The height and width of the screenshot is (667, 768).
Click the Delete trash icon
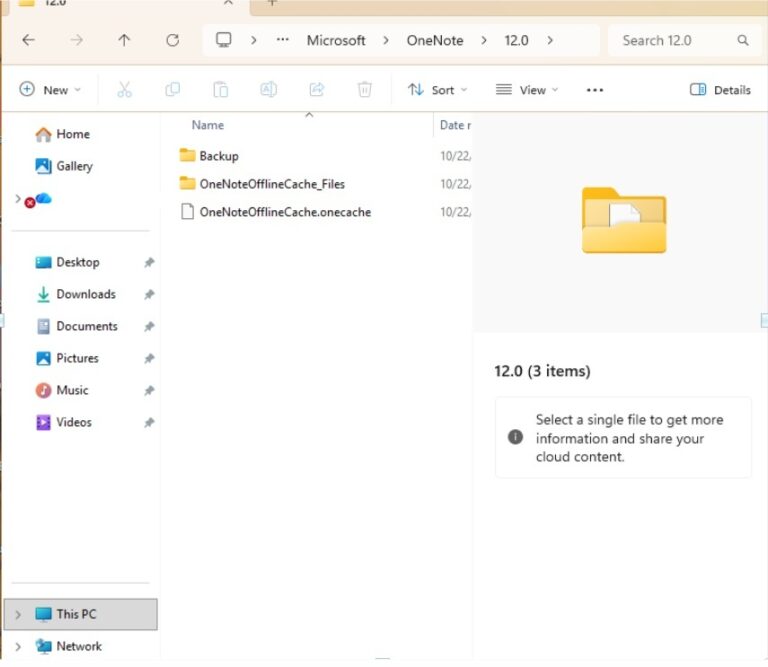coord(364,90)
